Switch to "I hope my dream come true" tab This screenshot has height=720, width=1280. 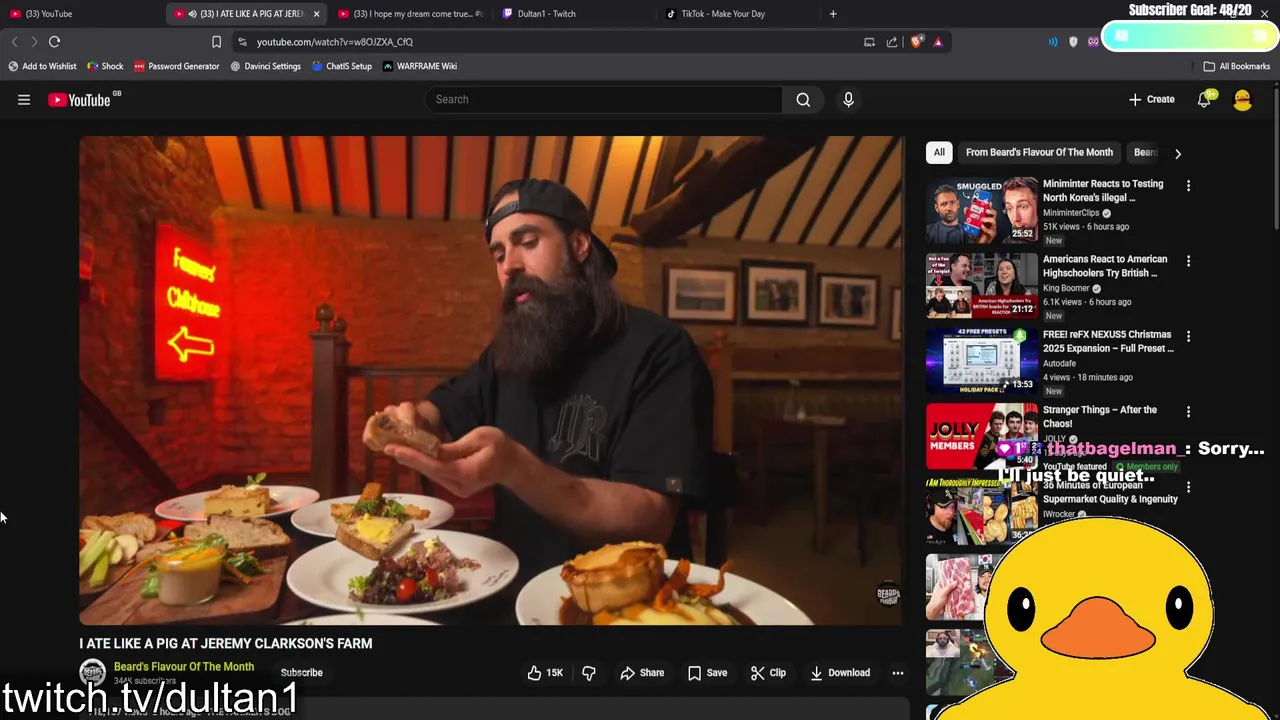pos(410,14)
